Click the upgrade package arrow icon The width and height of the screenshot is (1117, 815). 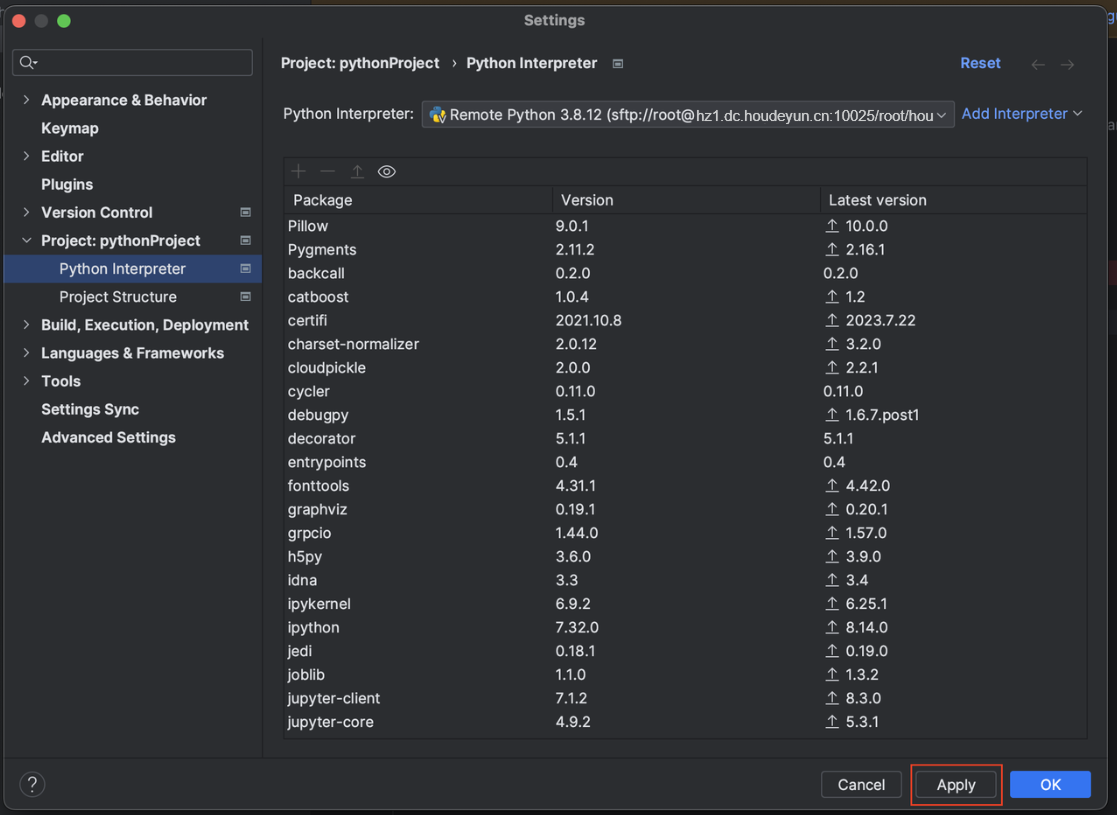(x=357, y=172)
